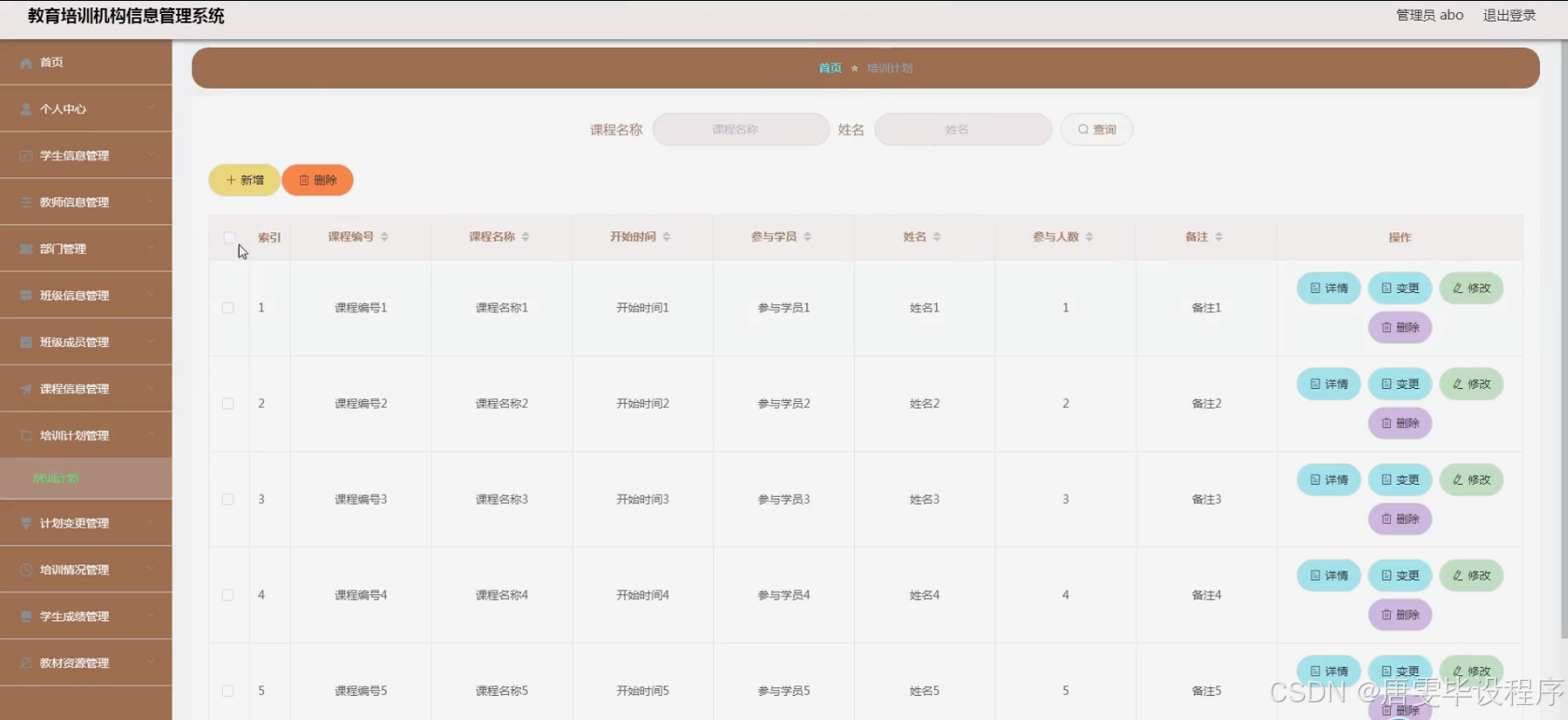Click purple 删除 for row 课程编号2
1568x720 pixels.
pyautogui.click(x=1399, y=423)
